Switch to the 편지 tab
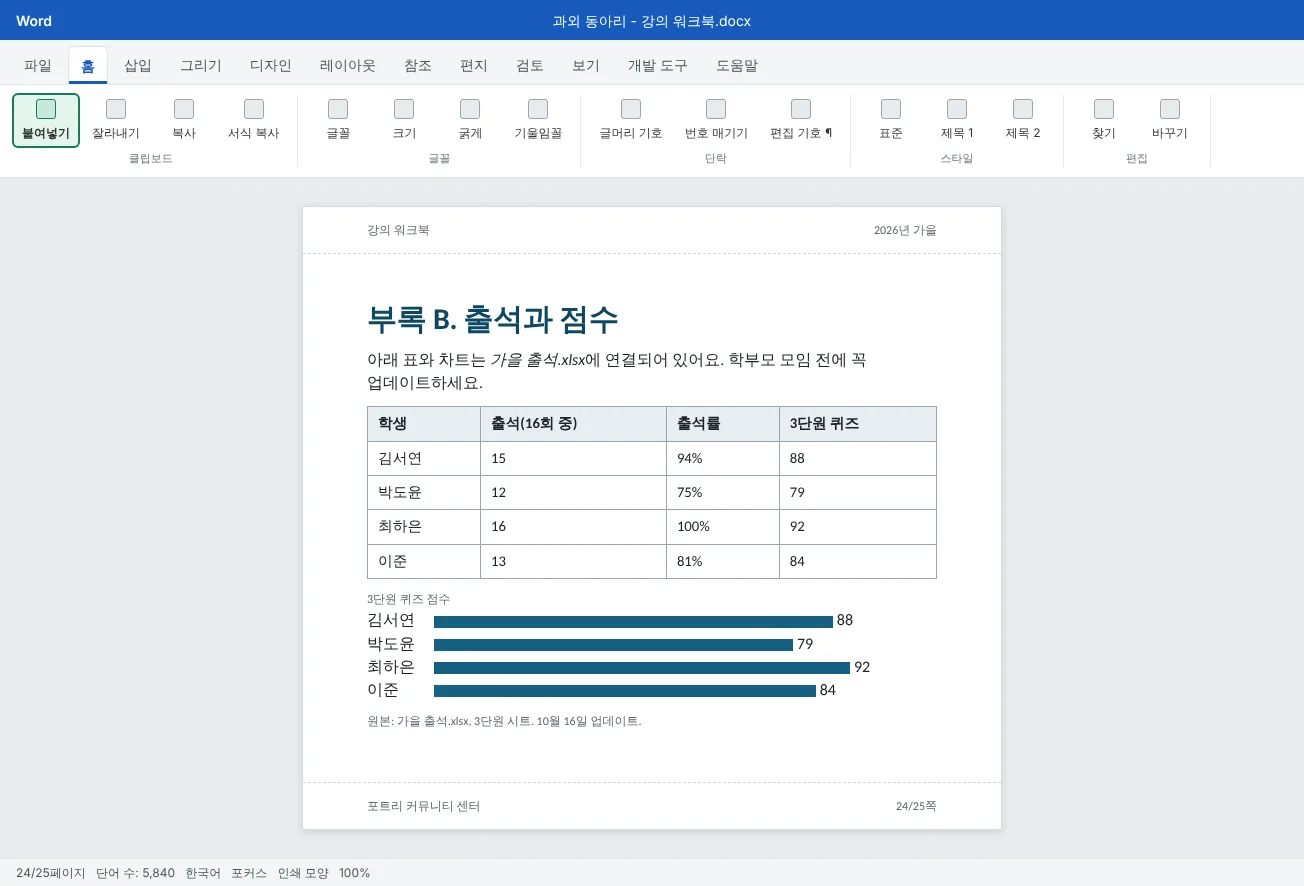1304x886 pixels. (x=474, y=66)
